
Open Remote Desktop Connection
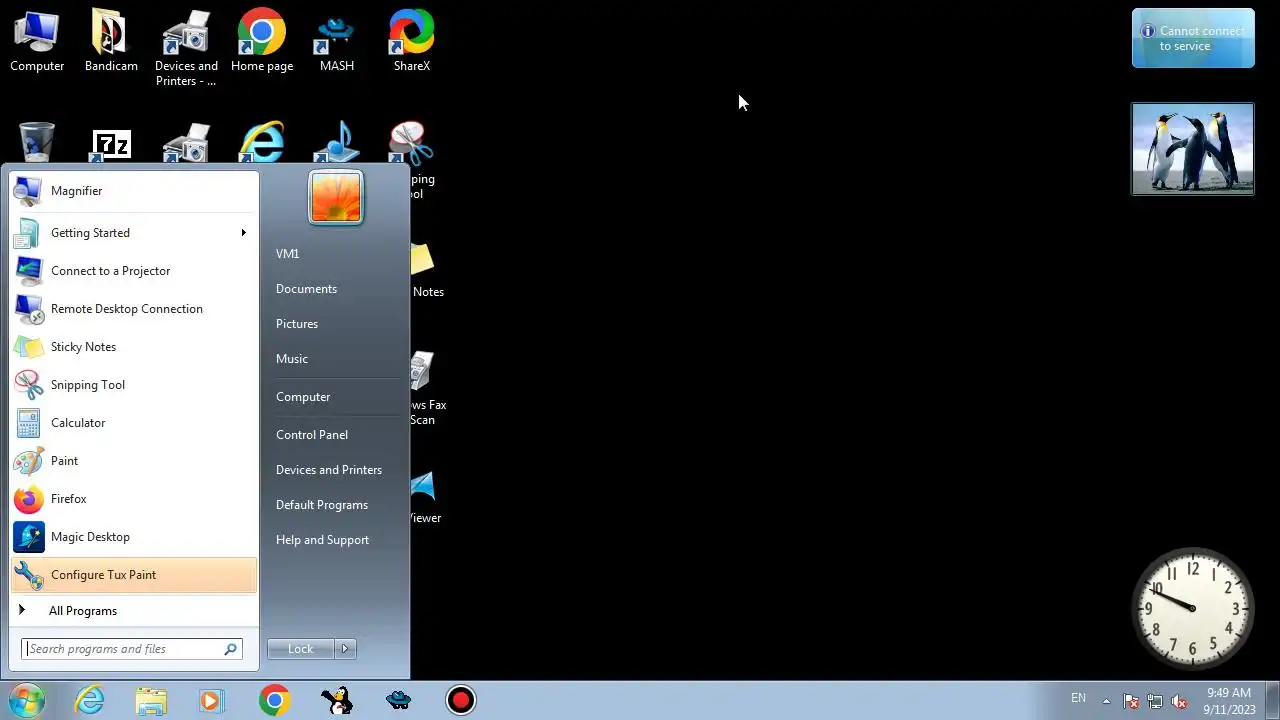point(134,309)
